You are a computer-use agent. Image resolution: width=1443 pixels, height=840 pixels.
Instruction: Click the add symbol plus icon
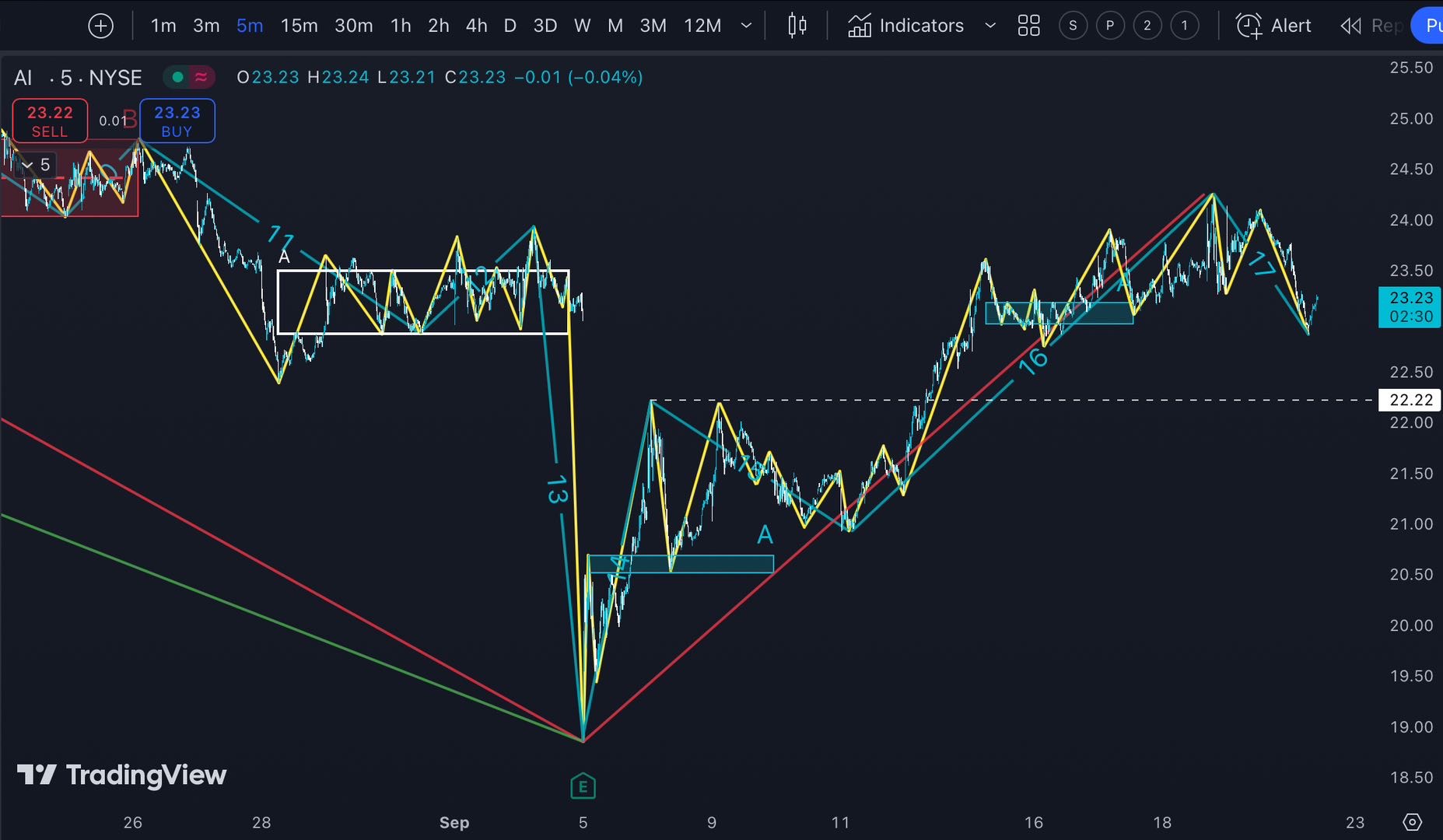100,26
